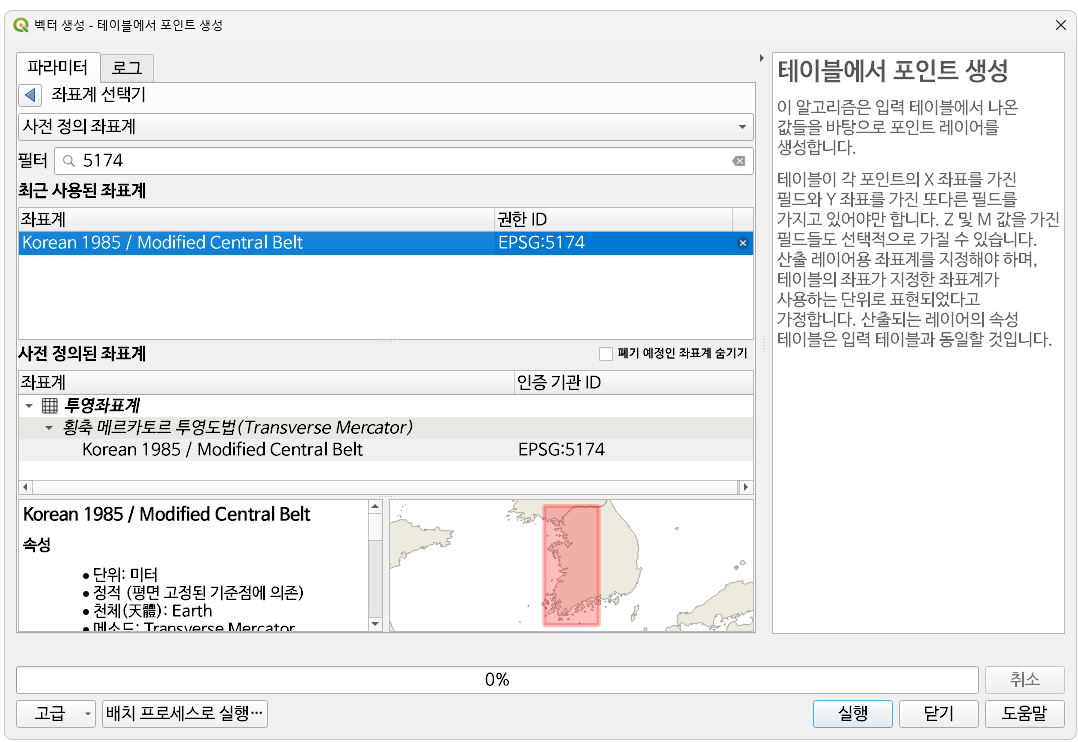Viewport: 1078px width, 742px height.
Task: Open the 고급 dropdown arrow
Action: (87, 714)
